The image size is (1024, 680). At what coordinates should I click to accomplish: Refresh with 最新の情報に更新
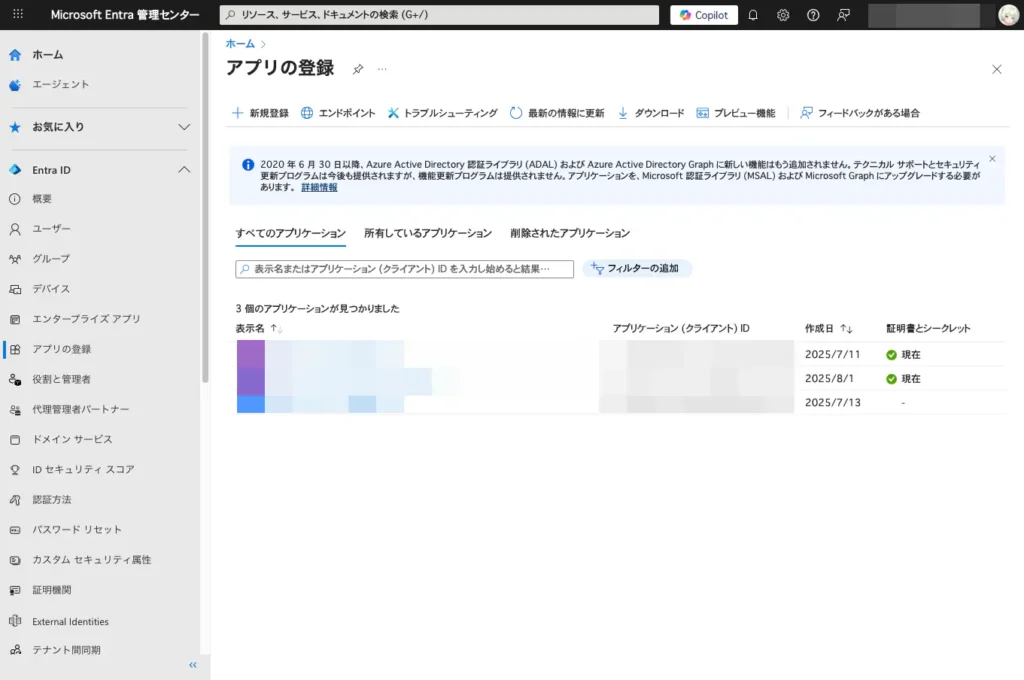pos(557,113)
